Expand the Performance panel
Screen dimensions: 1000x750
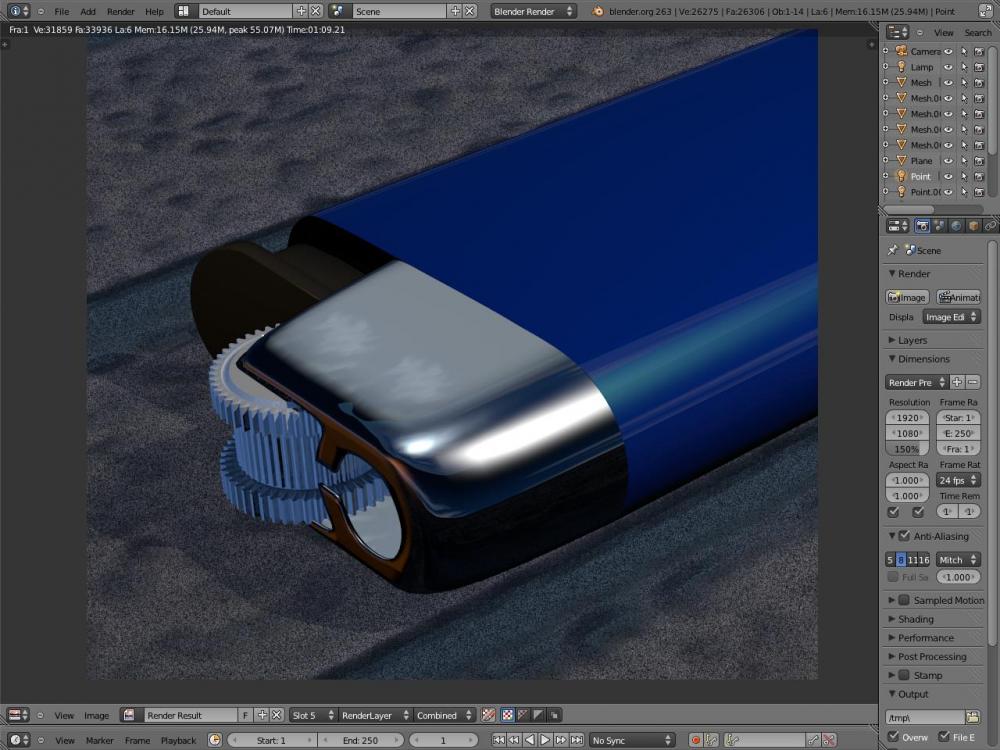click(925, 638)
